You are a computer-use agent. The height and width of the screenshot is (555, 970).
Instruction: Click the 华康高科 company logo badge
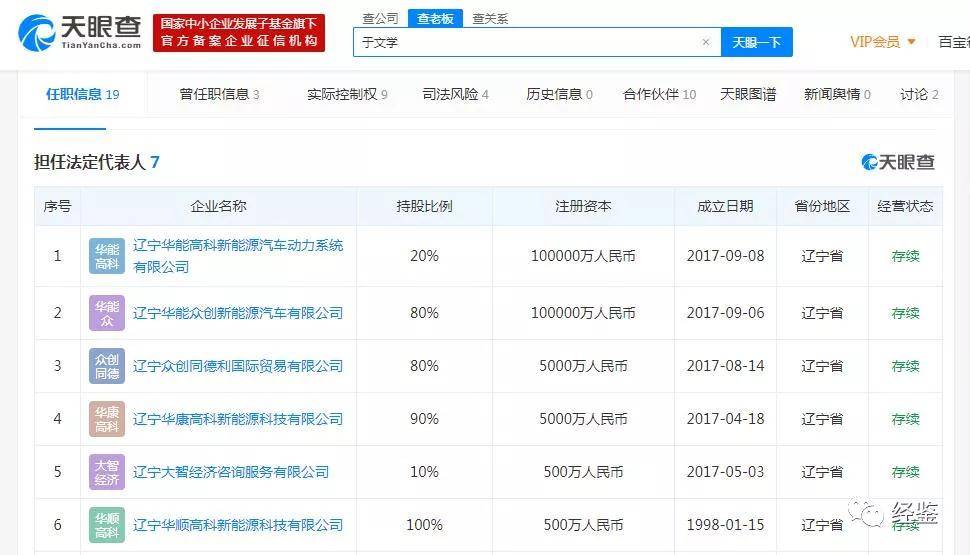coord(107,419)
